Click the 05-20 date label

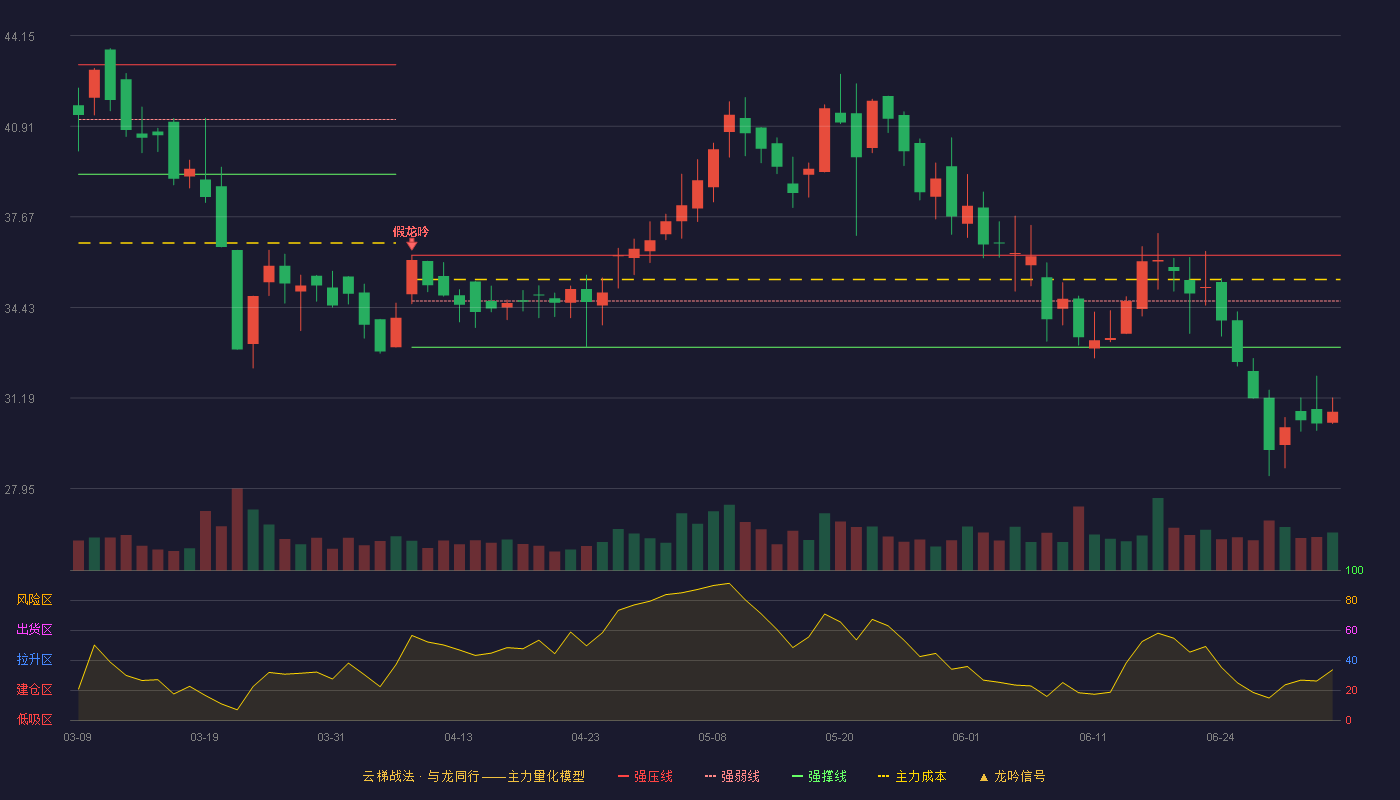coord(839,737)
